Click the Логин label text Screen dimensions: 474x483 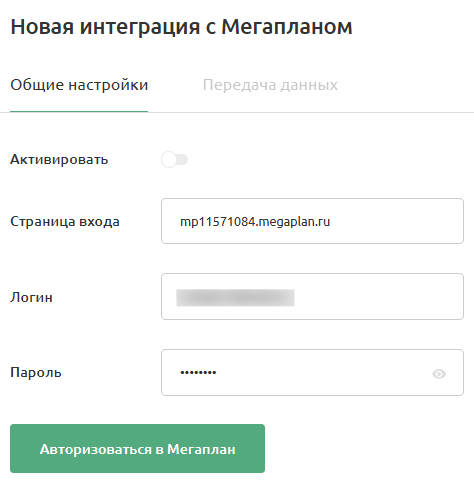31,297
